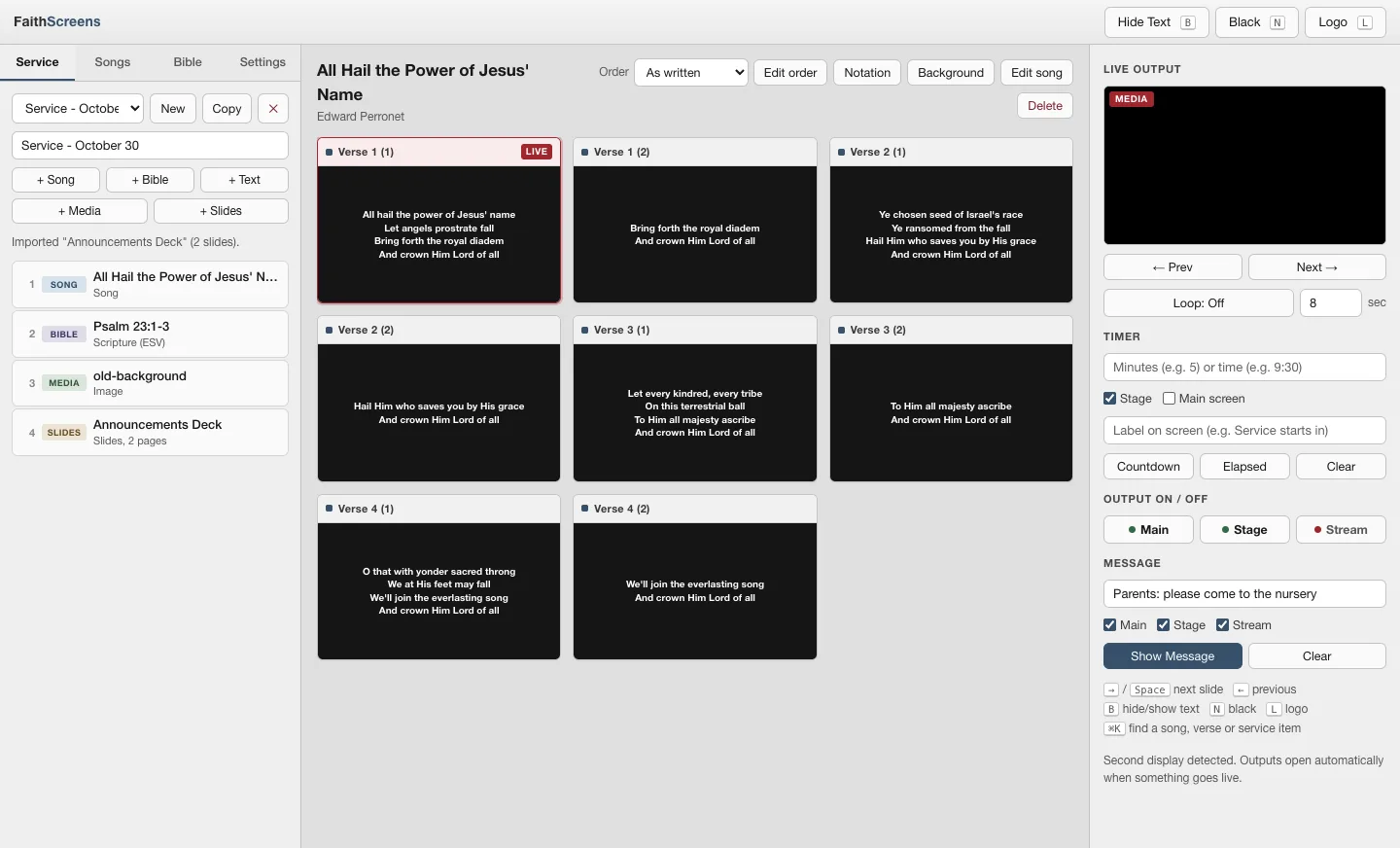The image size is (1400, 848).
Task: Click the Next slide arrow button
Action: tap(1317, 266)
